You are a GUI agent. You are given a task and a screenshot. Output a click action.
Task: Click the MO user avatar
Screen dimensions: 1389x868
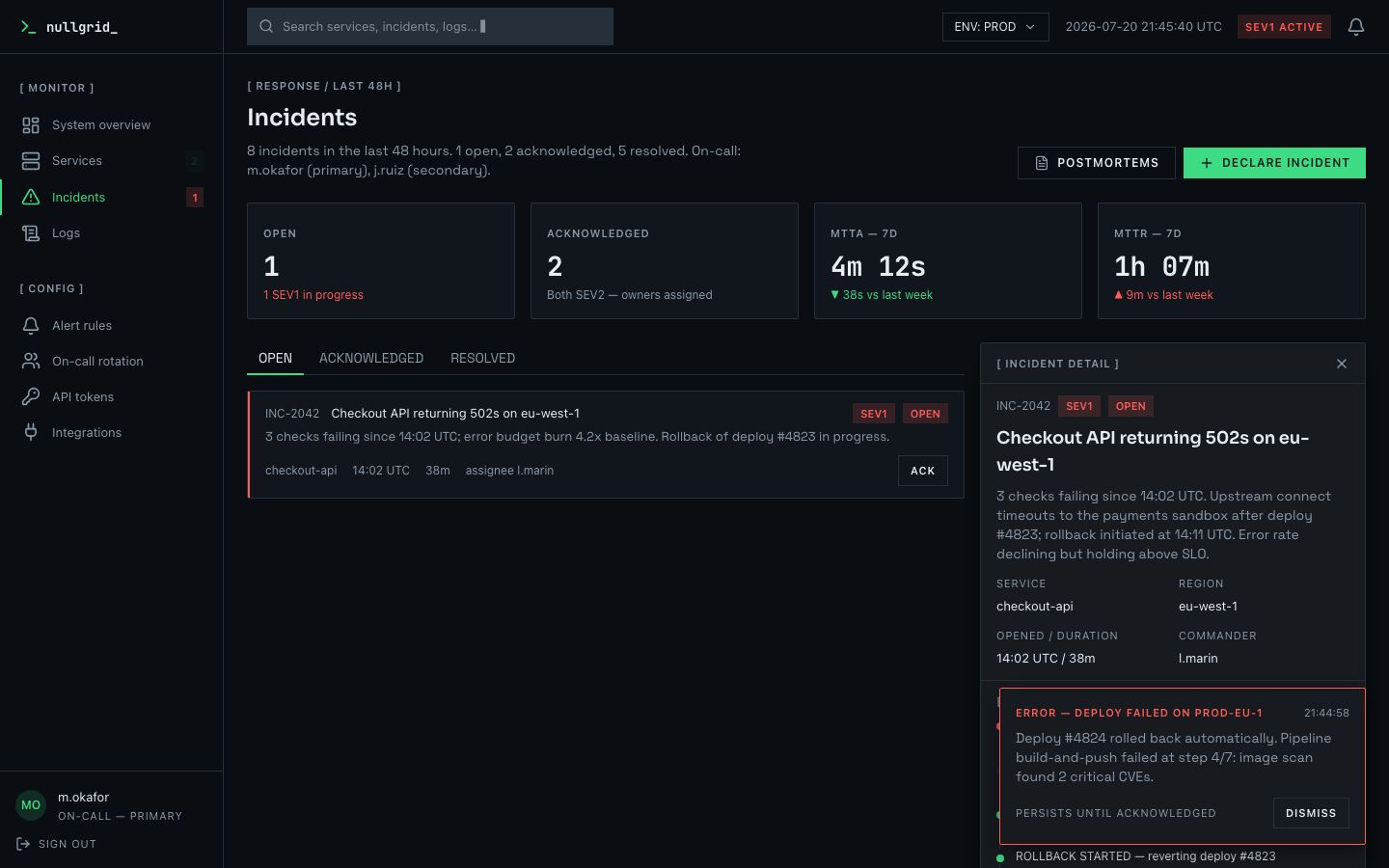point(31,805)
